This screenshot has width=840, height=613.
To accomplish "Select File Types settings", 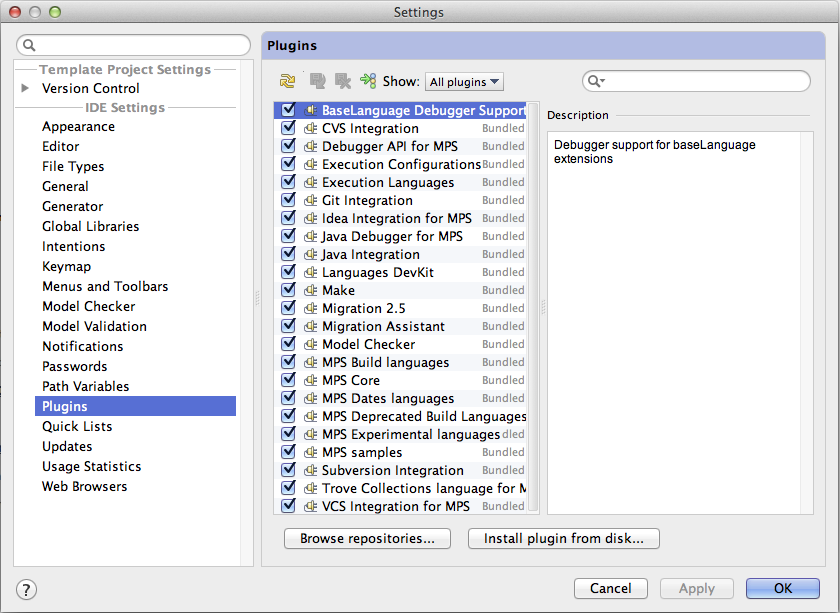I will (73, 167).
